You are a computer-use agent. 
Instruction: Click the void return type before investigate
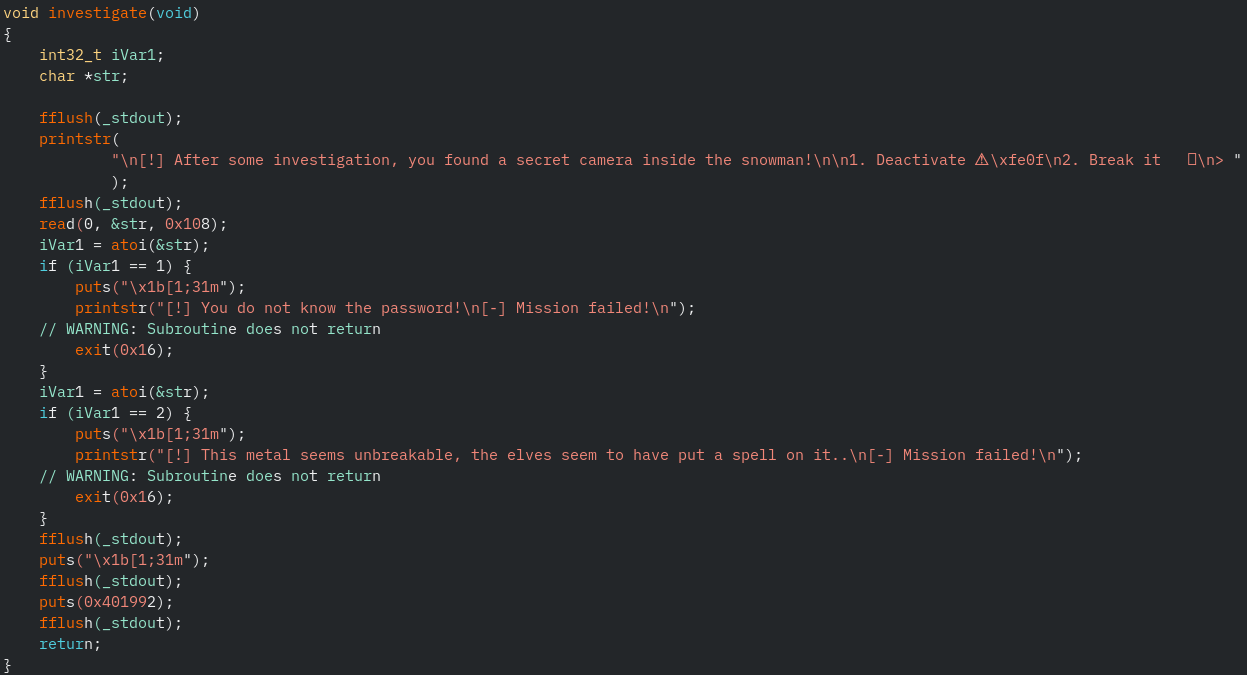coord(21,13)
